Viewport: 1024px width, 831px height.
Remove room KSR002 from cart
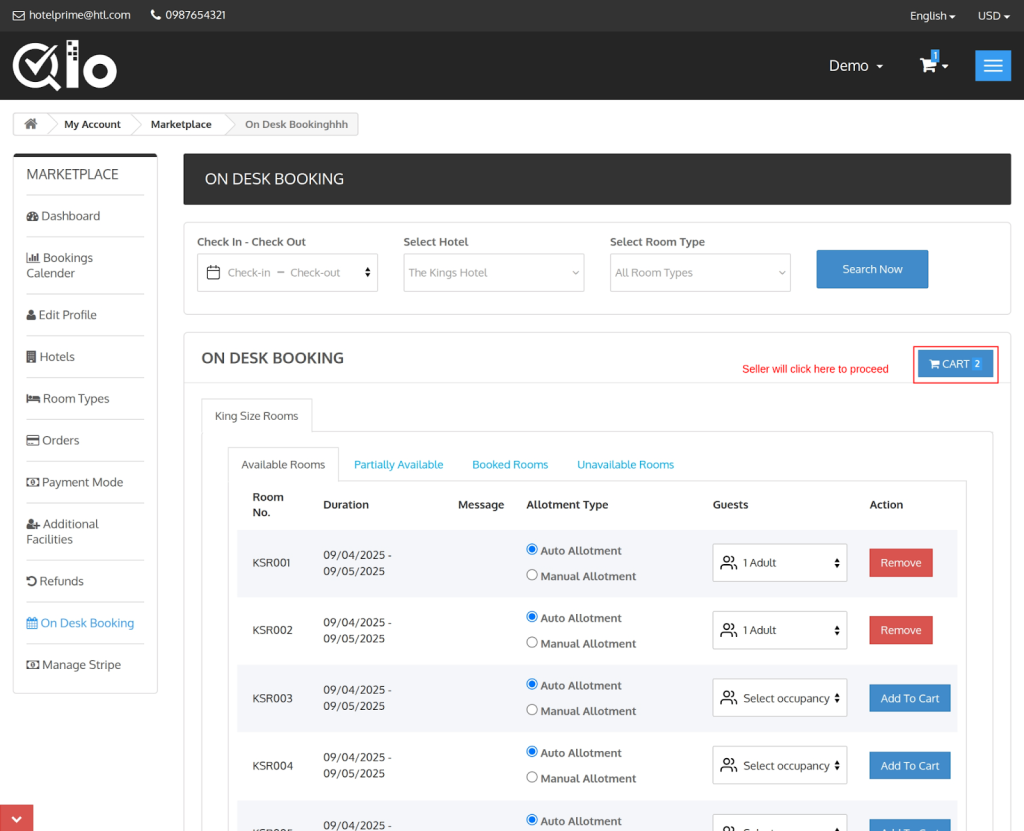pos(901,630)
